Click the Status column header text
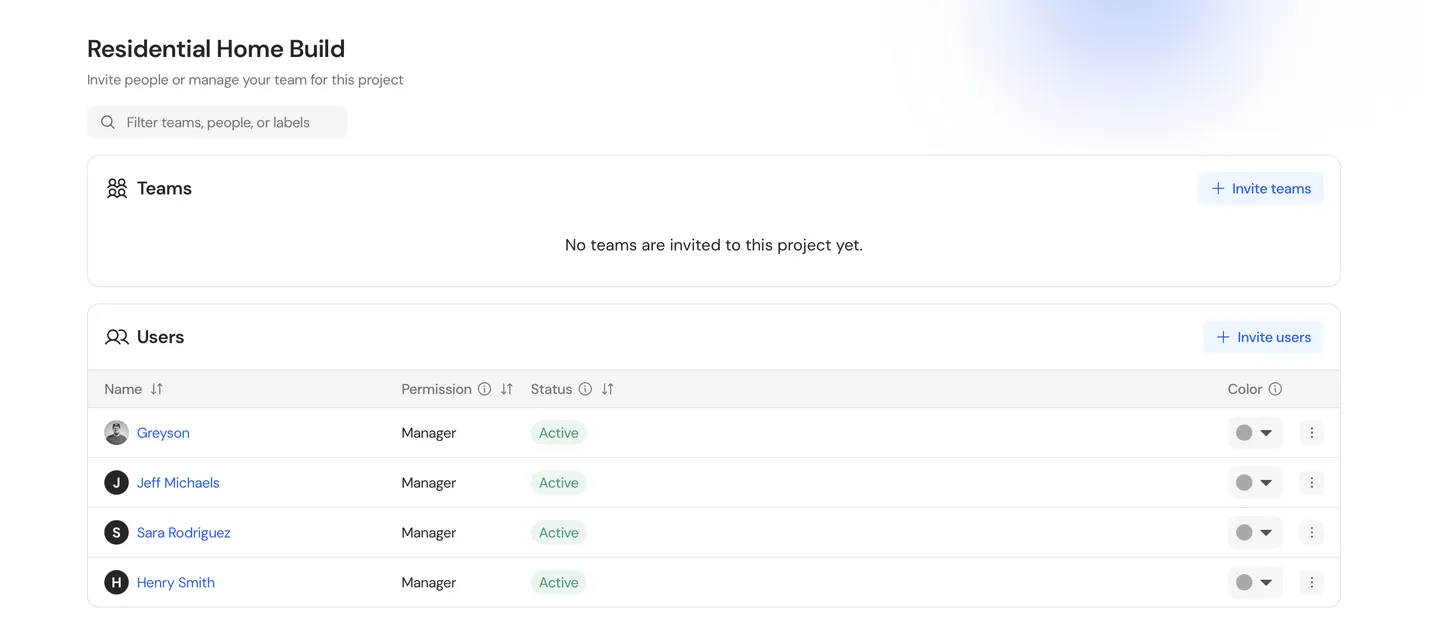 tap(551, 389)
